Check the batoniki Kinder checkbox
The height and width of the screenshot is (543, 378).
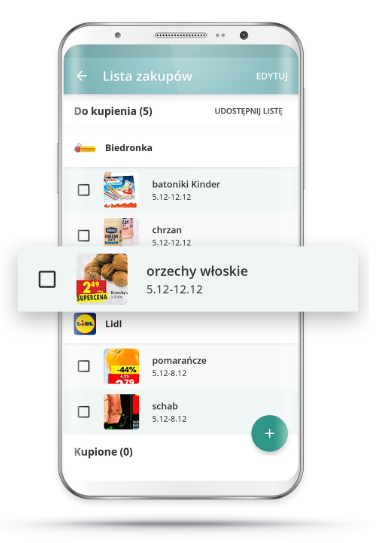(x=83, y=190)
